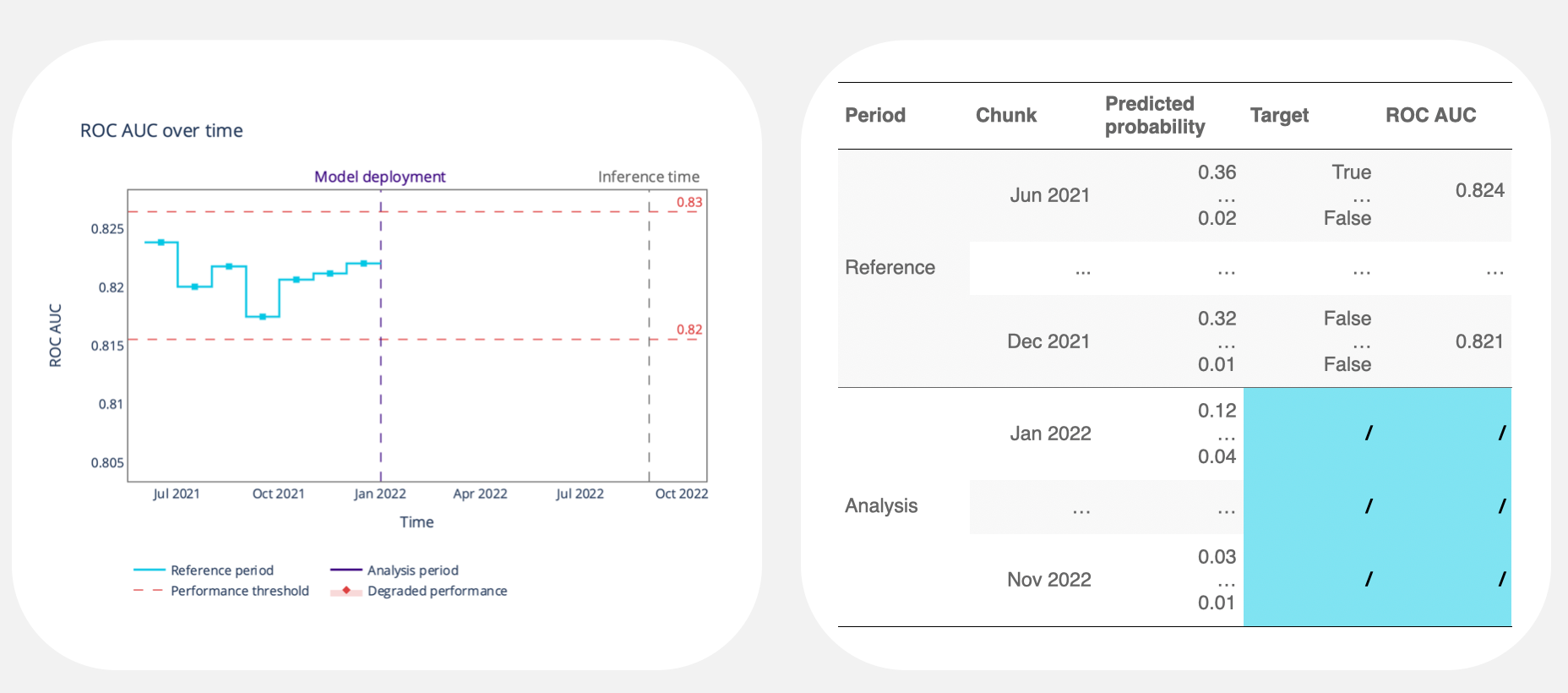Click the Reference period row label
Screen dimensions: 1568x693
pos(890,267)
